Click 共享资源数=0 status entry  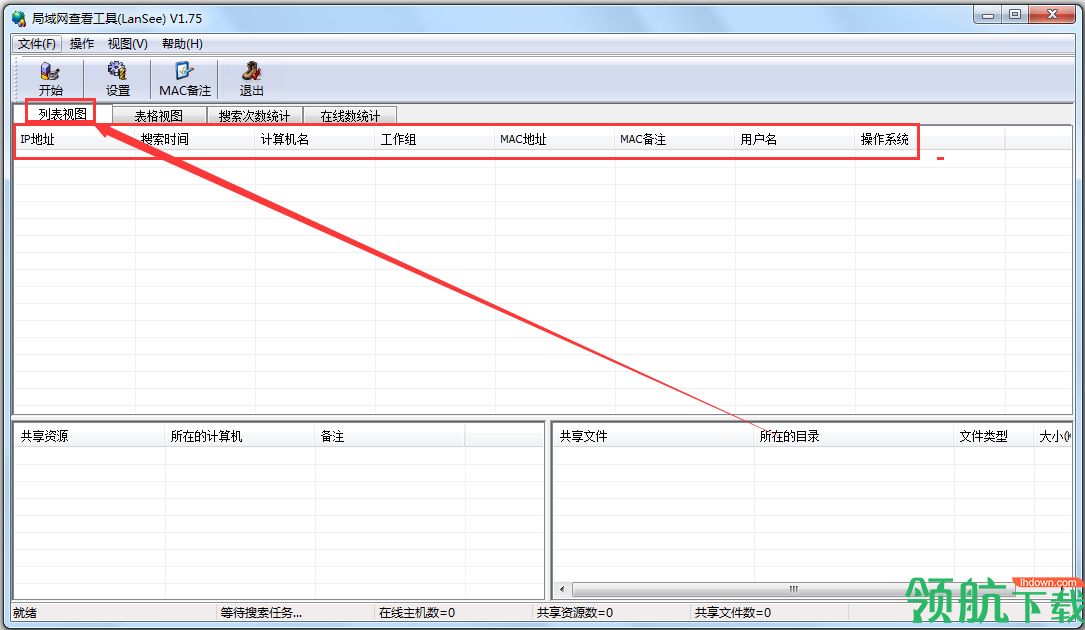point(574,613)
